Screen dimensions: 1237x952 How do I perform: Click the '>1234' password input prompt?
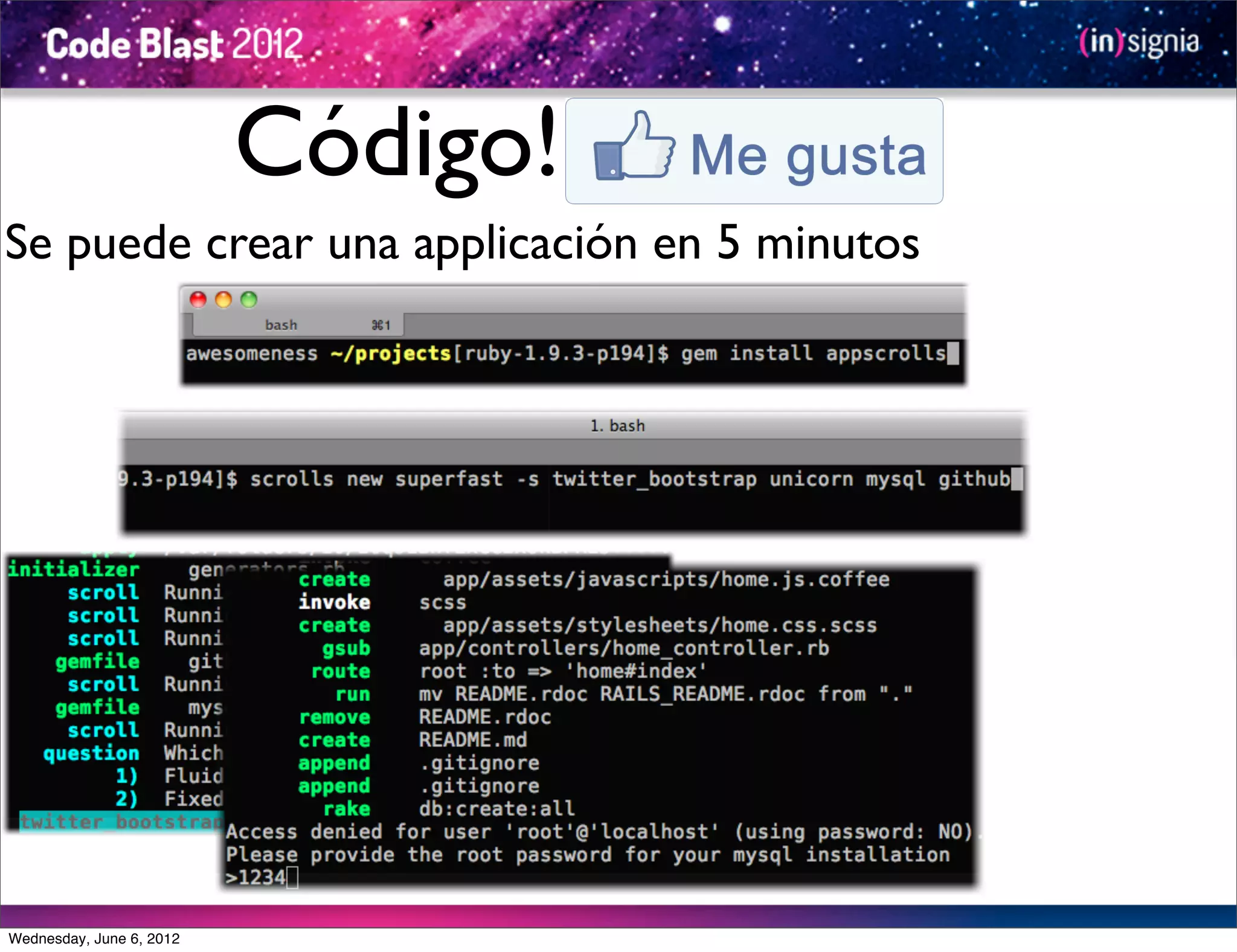pyautogui.click(x=262, y=878)
